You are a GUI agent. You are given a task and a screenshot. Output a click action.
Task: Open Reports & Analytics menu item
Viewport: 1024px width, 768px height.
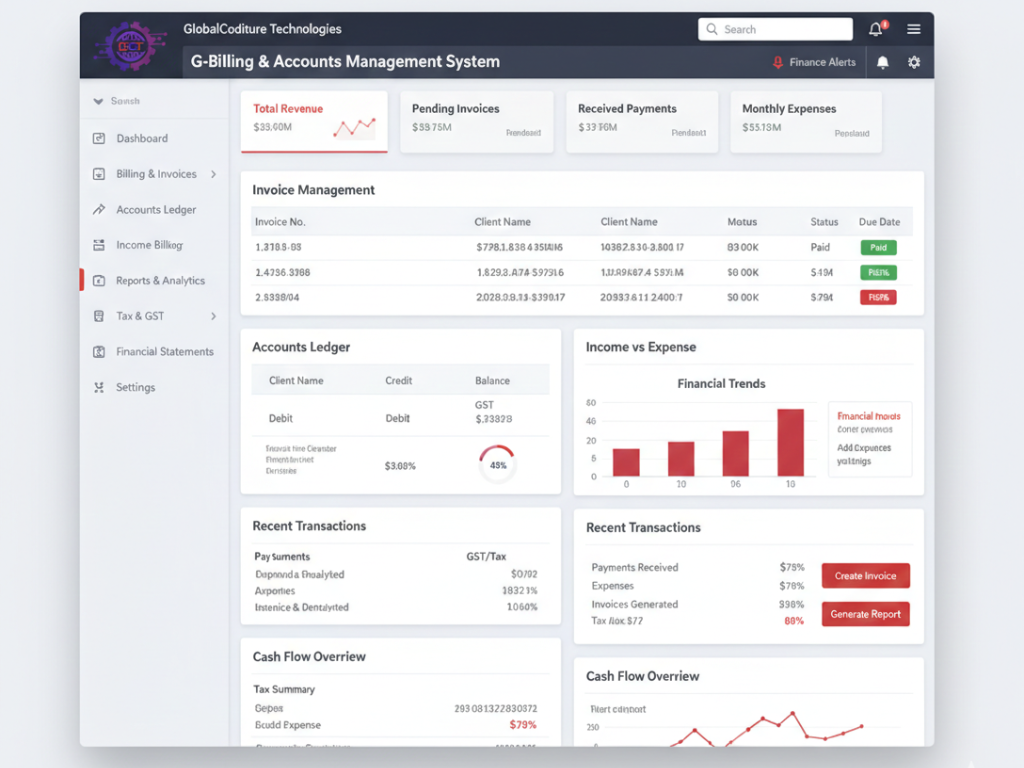click(160, 281)
